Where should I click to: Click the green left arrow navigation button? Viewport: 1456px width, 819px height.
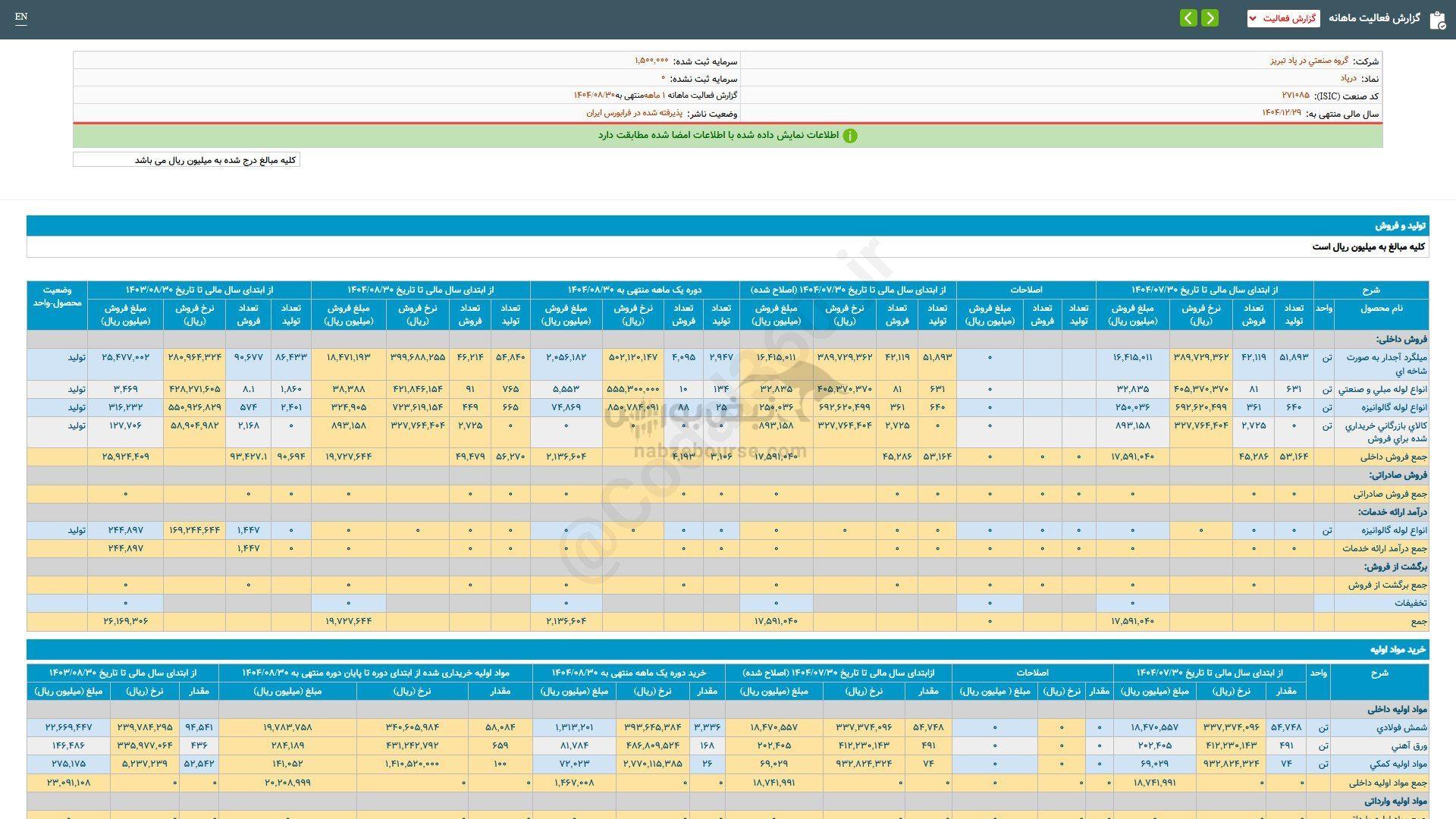pos(1188,18)
